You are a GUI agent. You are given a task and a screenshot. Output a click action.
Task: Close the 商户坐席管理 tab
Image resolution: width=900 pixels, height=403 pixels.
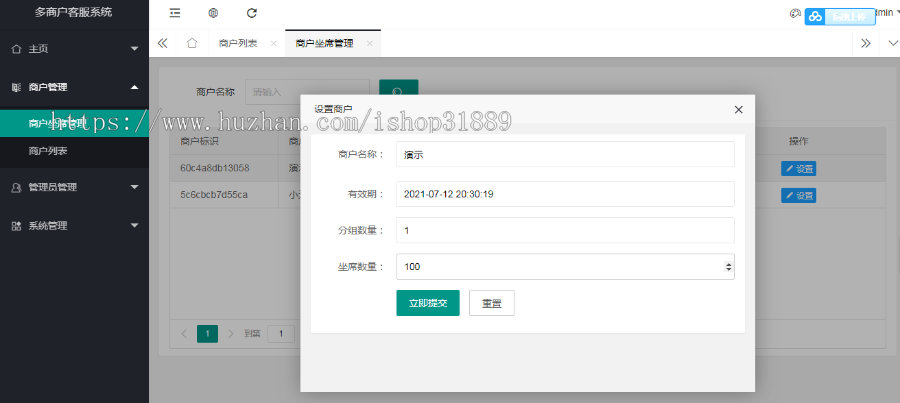click(370, 44)
